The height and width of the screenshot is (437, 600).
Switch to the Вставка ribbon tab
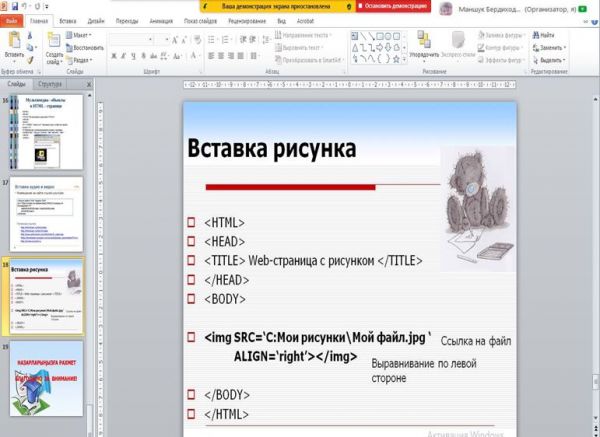click(x=68, y=20)
